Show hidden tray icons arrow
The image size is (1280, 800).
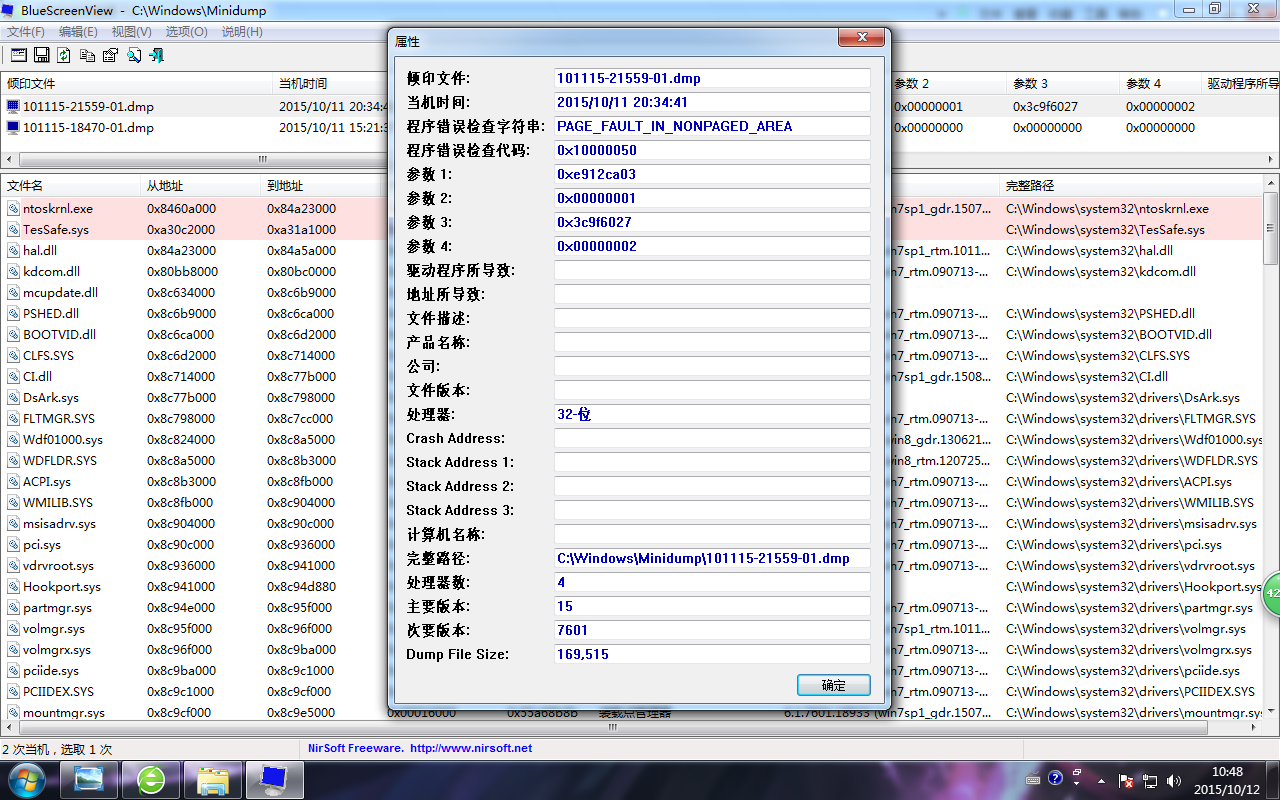click(x=1100, y=780)
